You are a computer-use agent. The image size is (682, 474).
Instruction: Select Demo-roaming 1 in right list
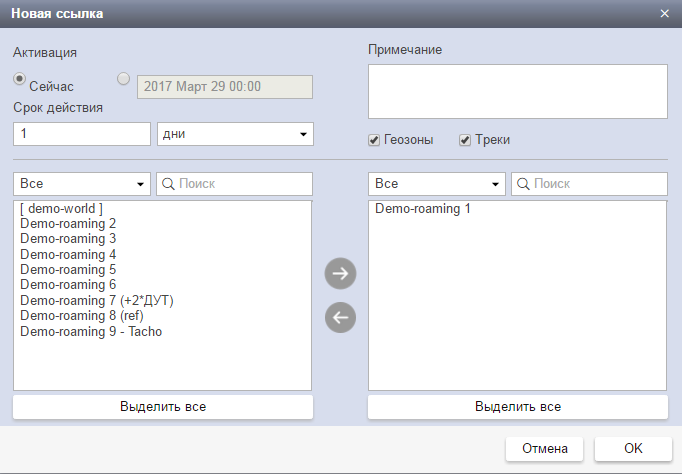422,209
